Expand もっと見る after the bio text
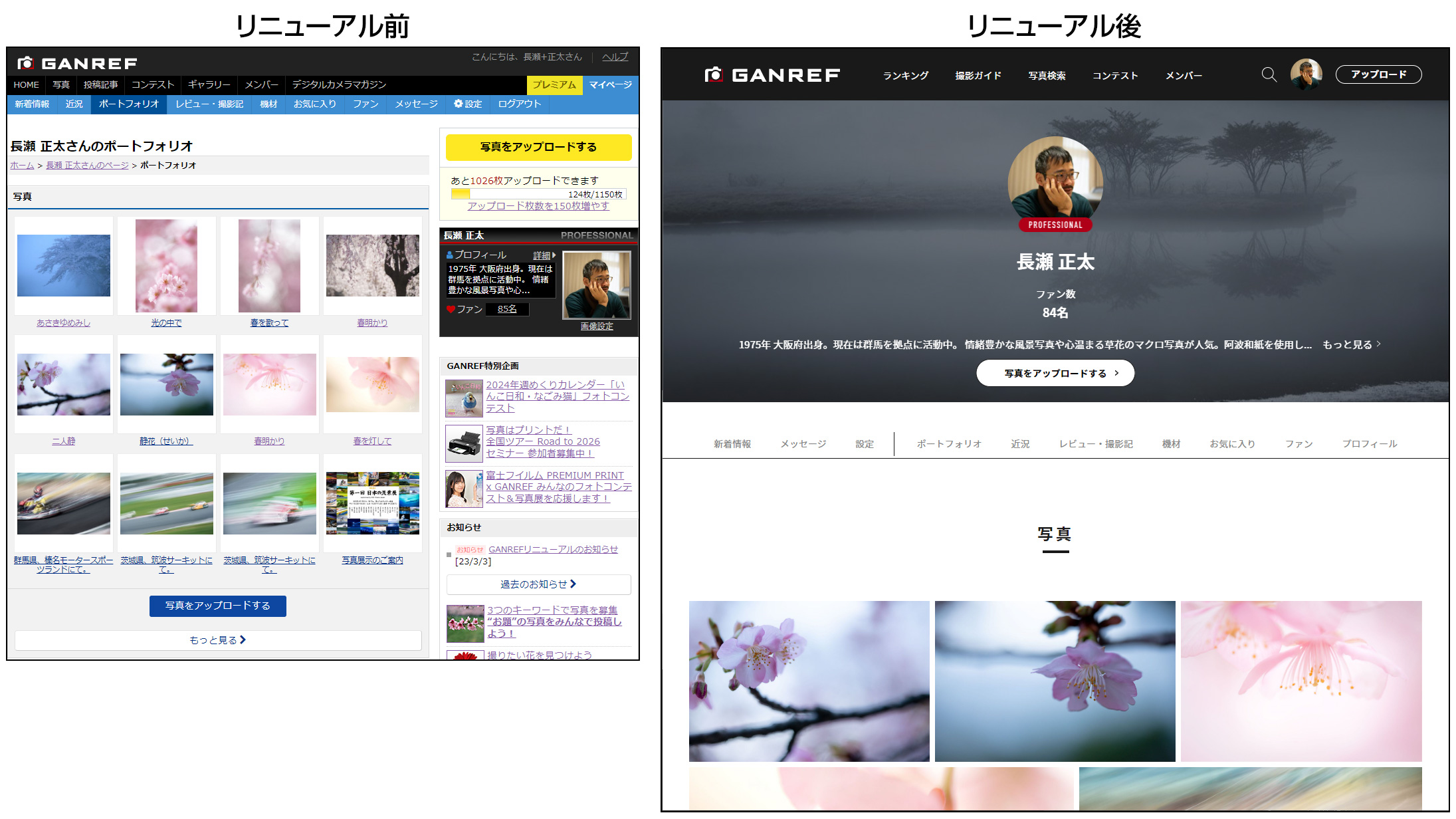 pos(1351,344)
